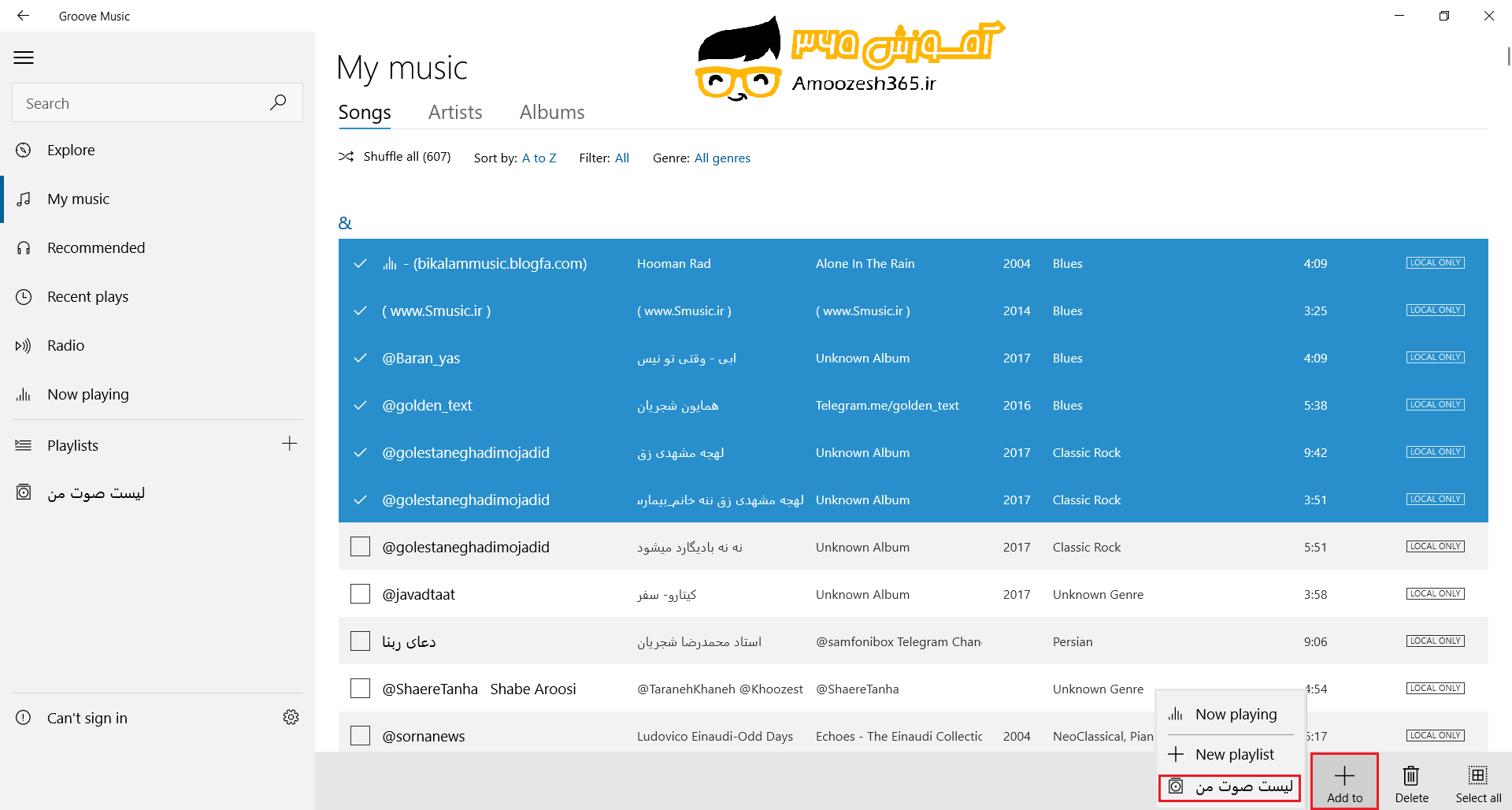This screenshot has height=810, width=1512.
Task: Expand the Genre All genres dropdown
Action: point(722,158)
